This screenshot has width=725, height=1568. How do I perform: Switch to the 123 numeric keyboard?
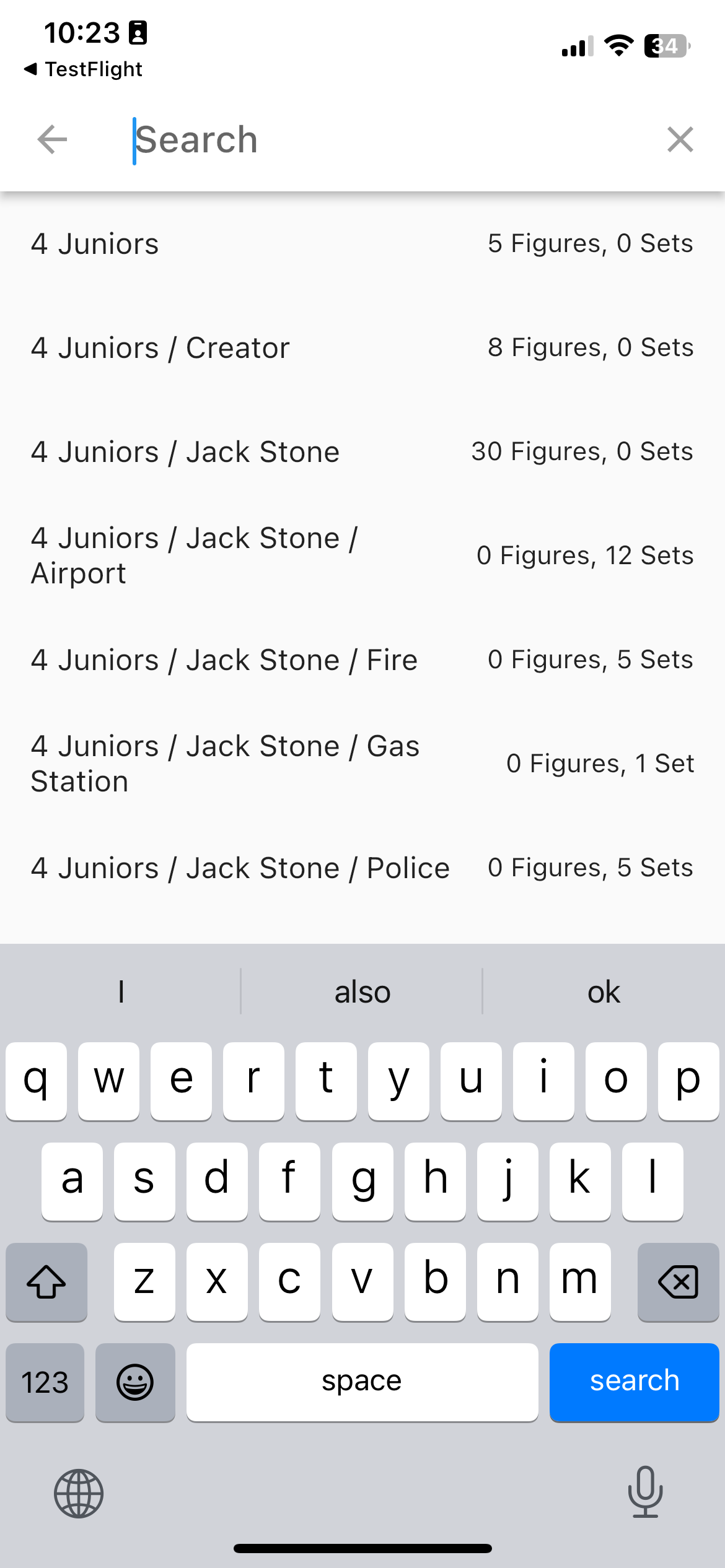45,1382
